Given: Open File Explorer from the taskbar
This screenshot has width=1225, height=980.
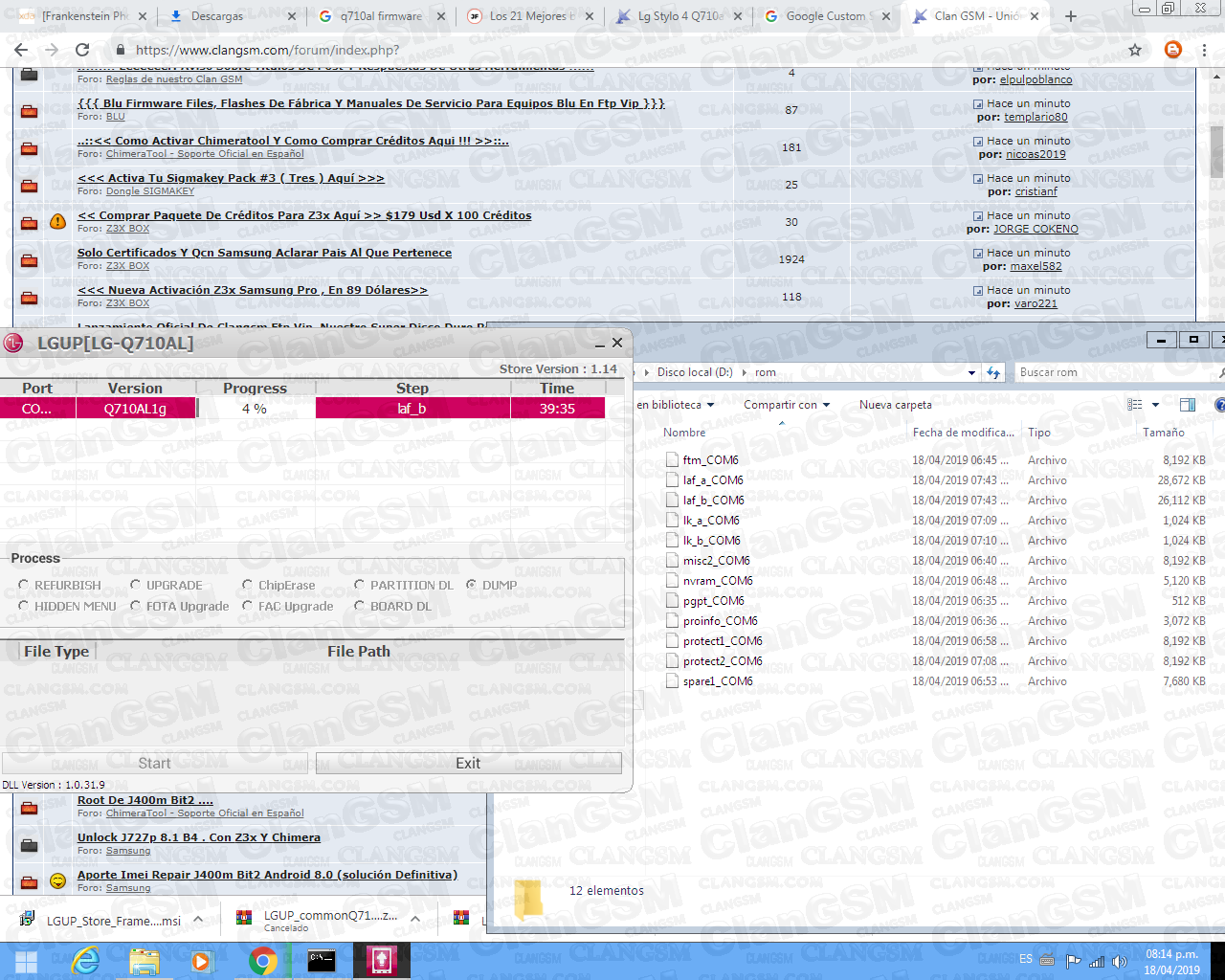Looking at the screenshot, I should pos(145,961).
